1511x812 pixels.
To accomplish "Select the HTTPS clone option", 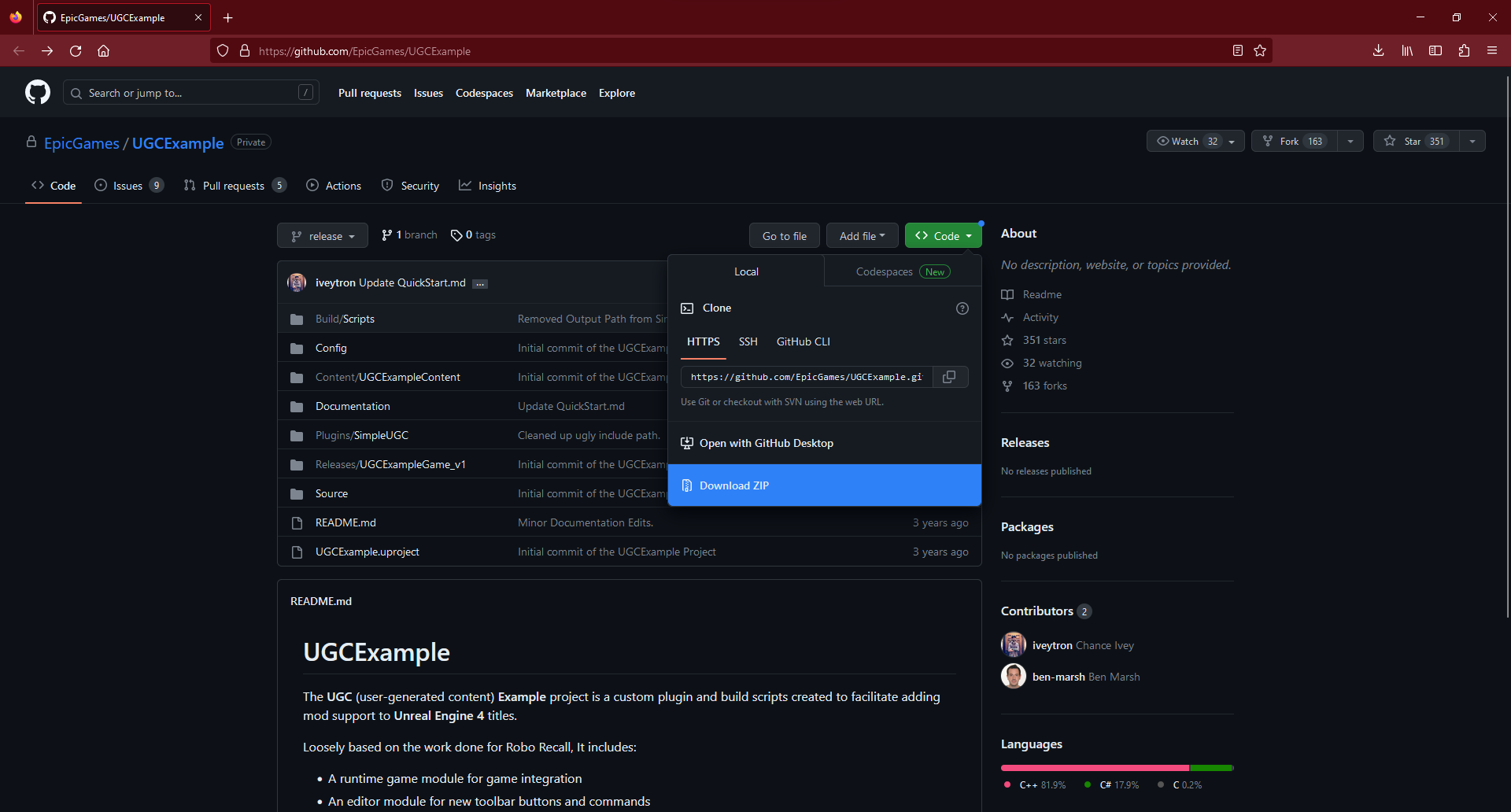I will (704, 341).
